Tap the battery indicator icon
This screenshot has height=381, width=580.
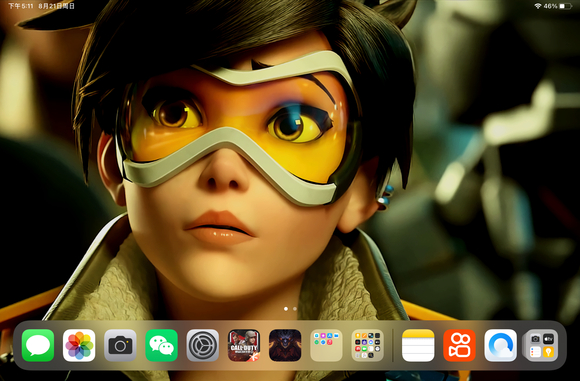point(566,6)
